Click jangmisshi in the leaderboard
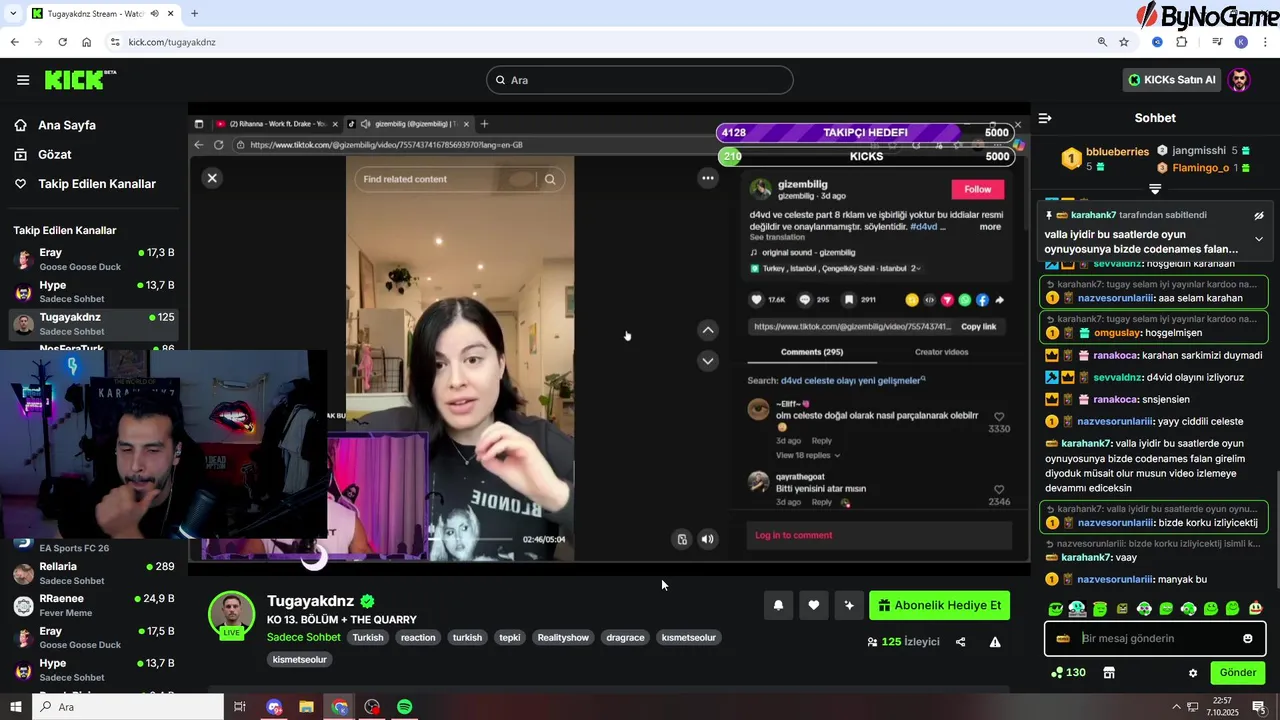Screen dimensions: 1280x720 point(1198,151)
